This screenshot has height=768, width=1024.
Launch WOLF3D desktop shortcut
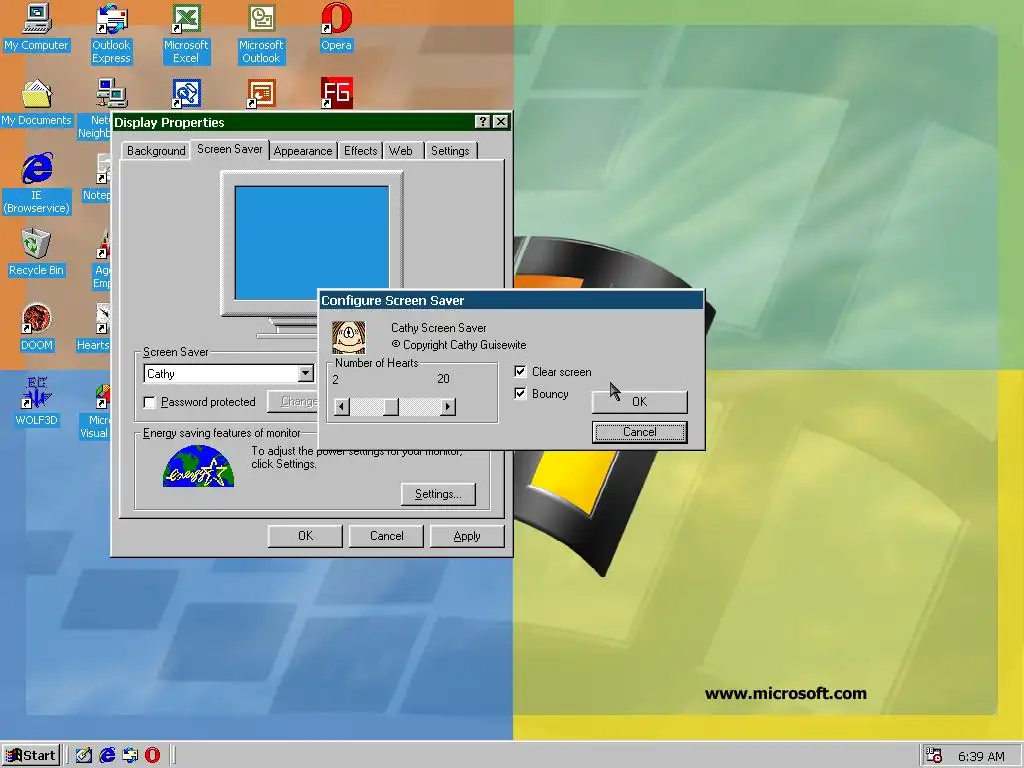[37, 402]
